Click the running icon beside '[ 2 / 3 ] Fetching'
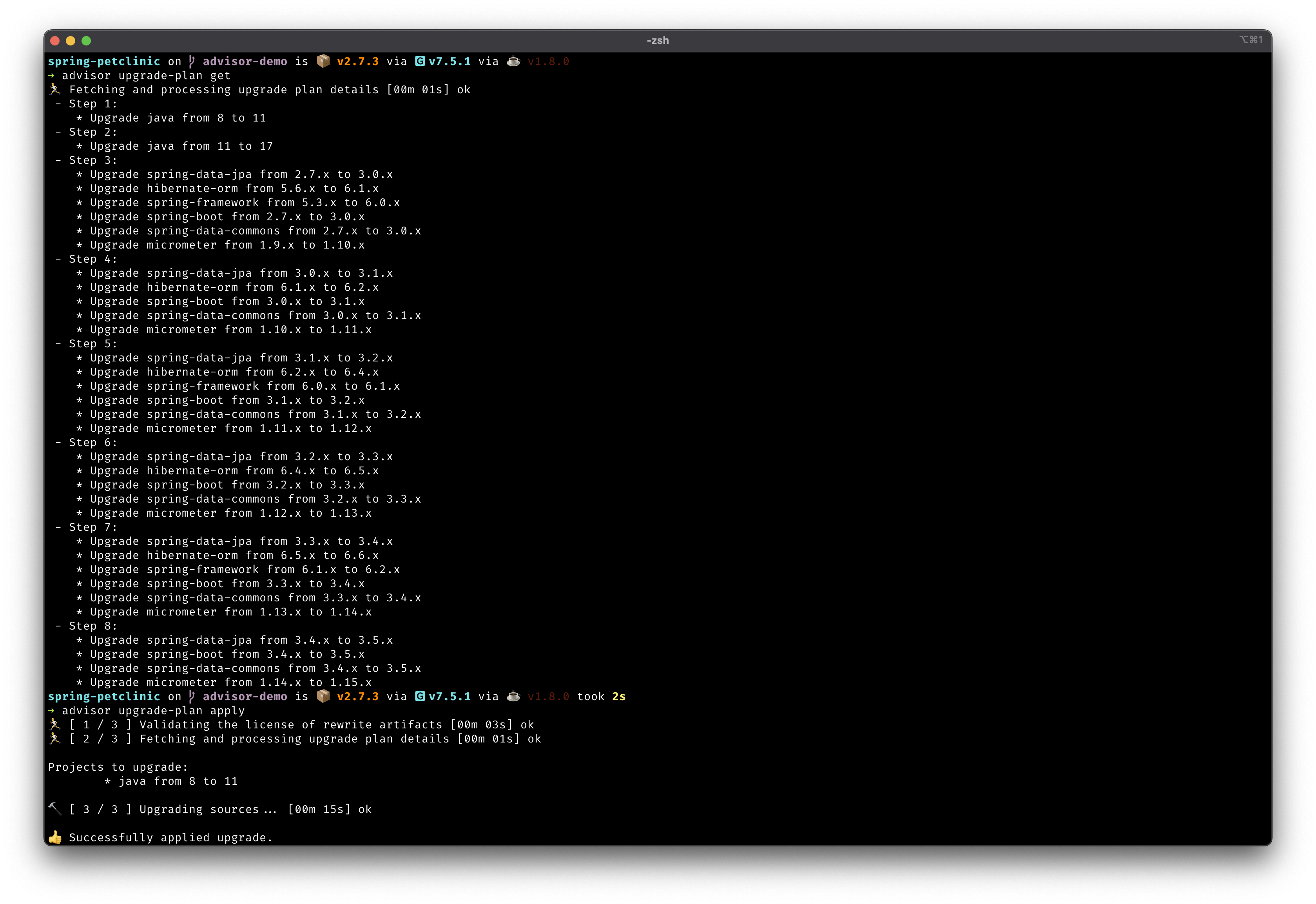 coord(55,739)
